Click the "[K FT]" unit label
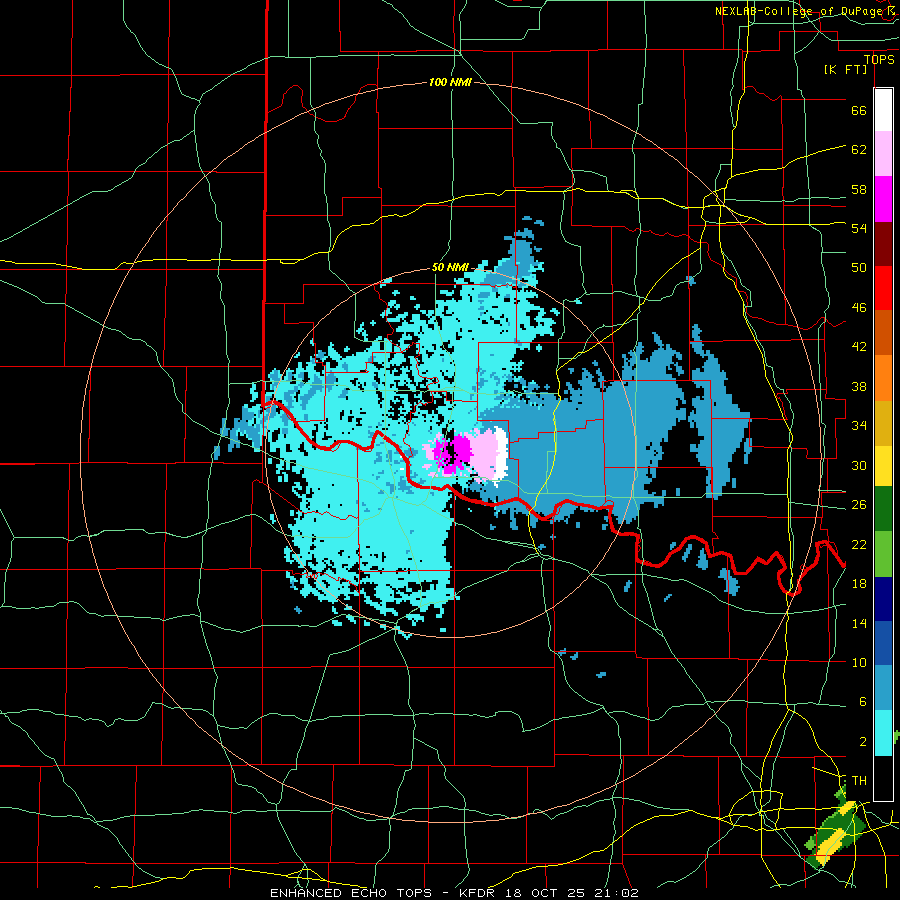Viewport: 900px width, 900px height. point(845,70)
